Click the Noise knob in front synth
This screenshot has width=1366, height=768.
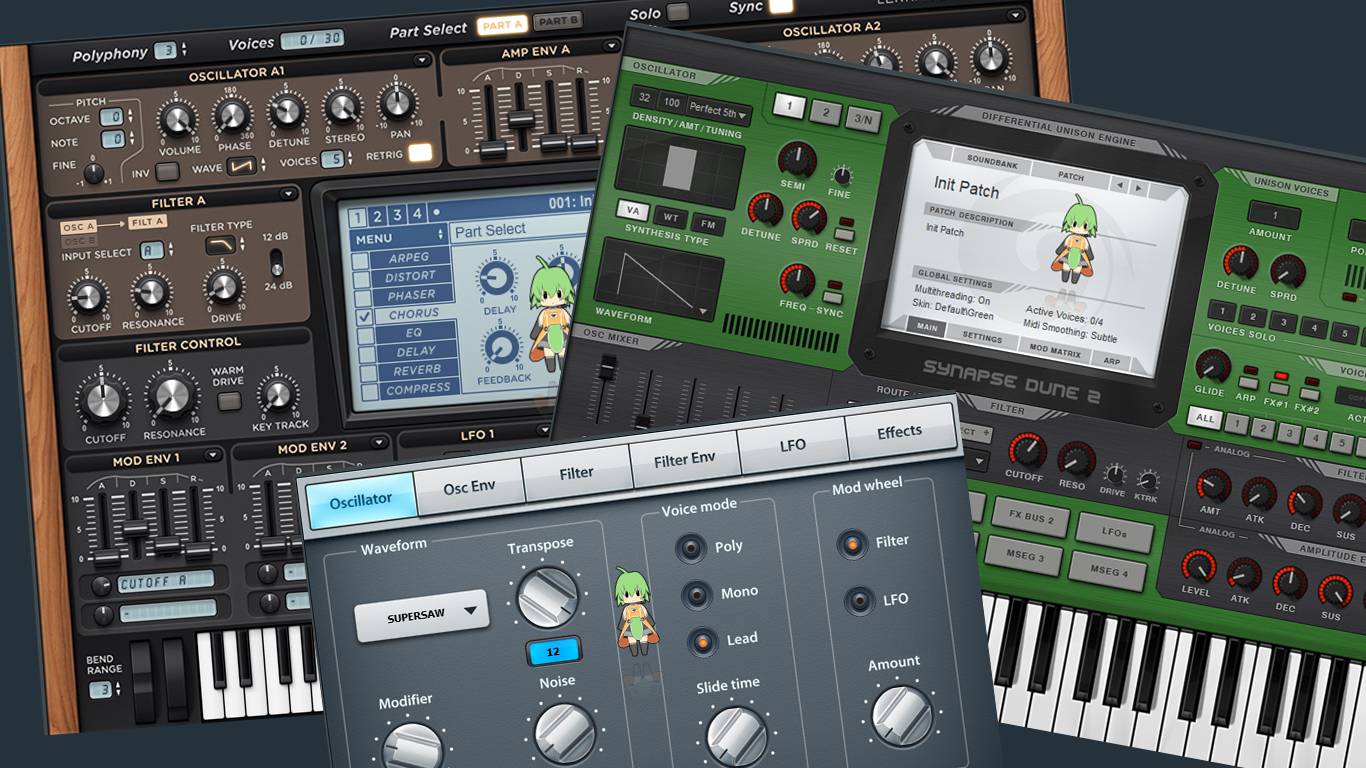(x=565, y=733)
